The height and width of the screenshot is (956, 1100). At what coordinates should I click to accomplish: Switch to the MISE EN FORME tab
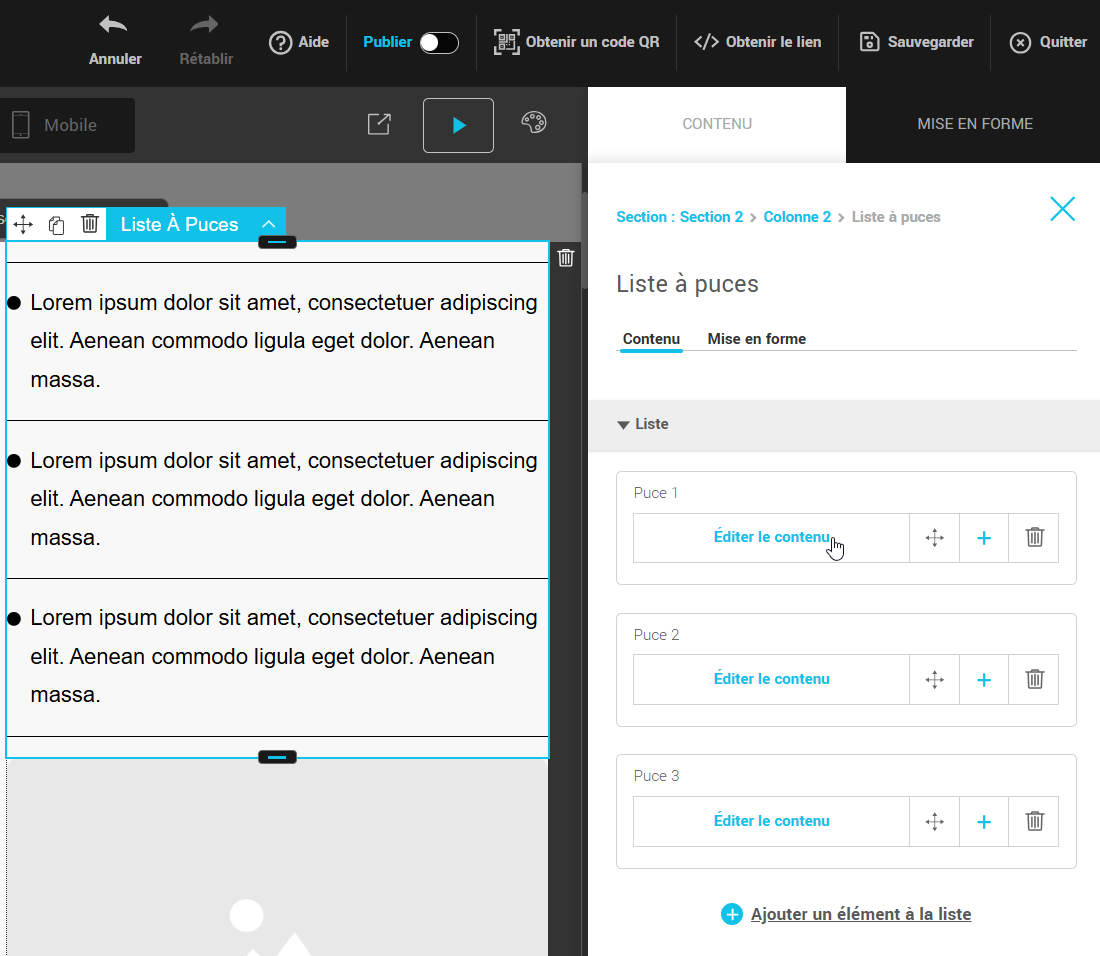(x=974, y=124)
